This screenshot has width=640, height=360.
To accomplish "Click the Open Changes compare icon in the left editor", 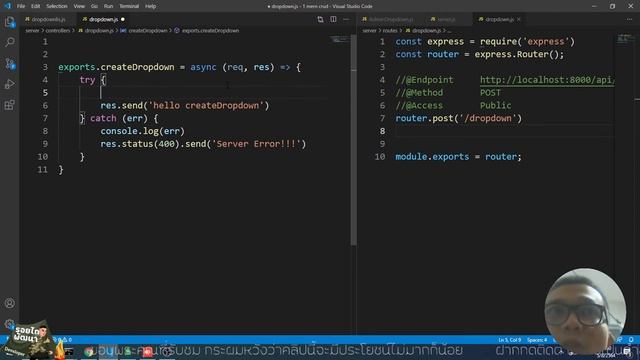I will [320, 19].
